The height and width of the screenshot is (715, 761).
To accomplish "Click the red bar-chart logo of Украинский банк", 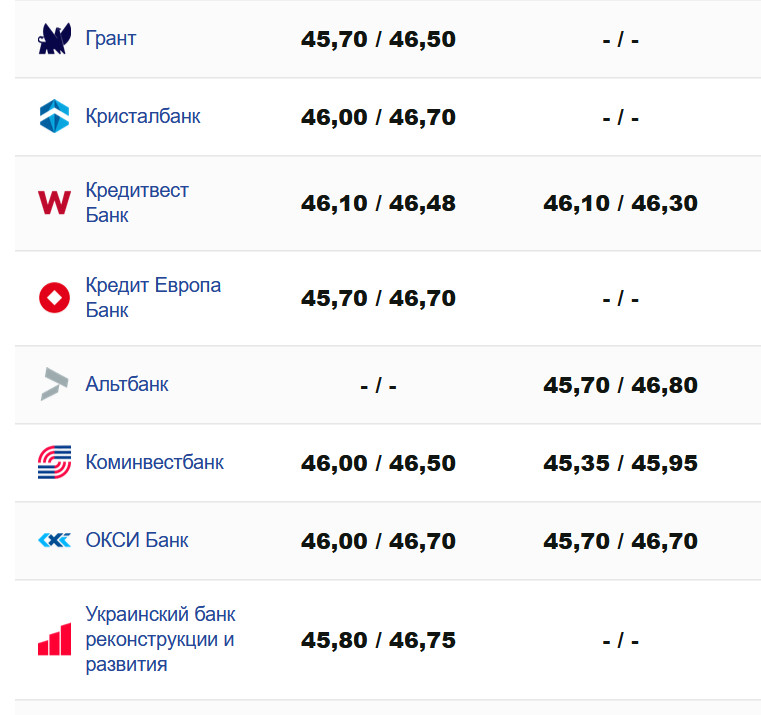I will click(x=54, y=639).
